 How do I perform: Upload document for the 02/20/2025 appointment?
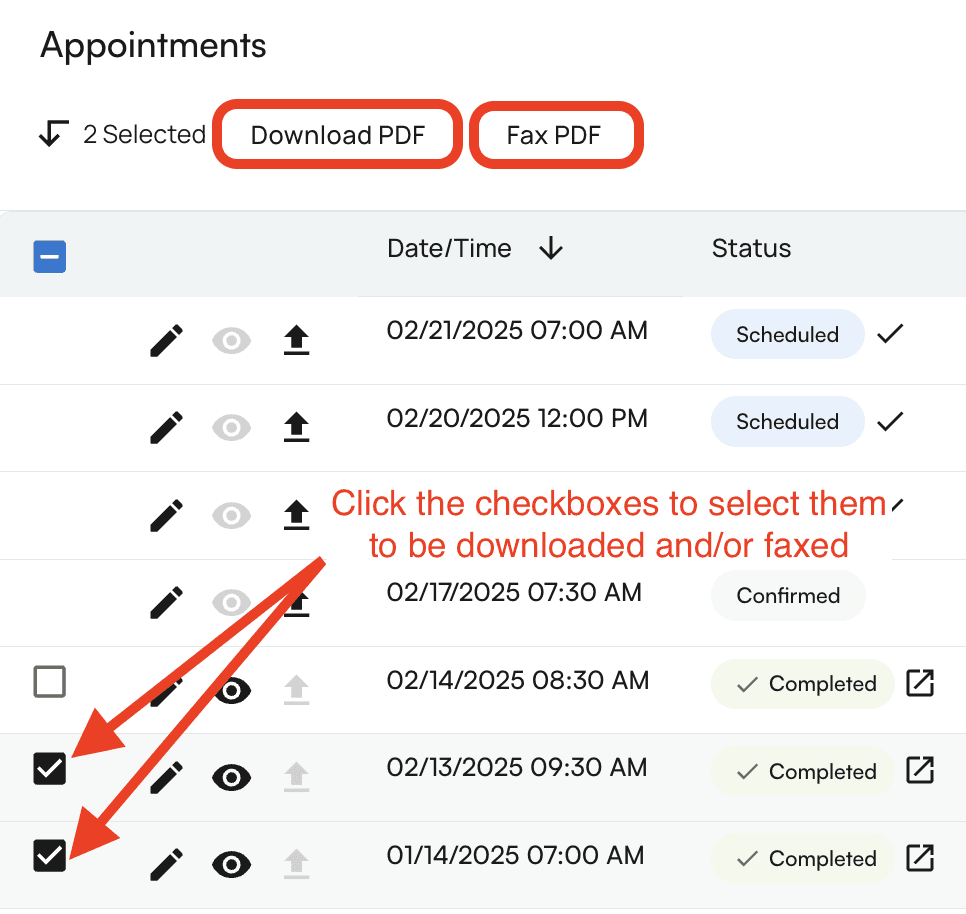tap(296, 427)
